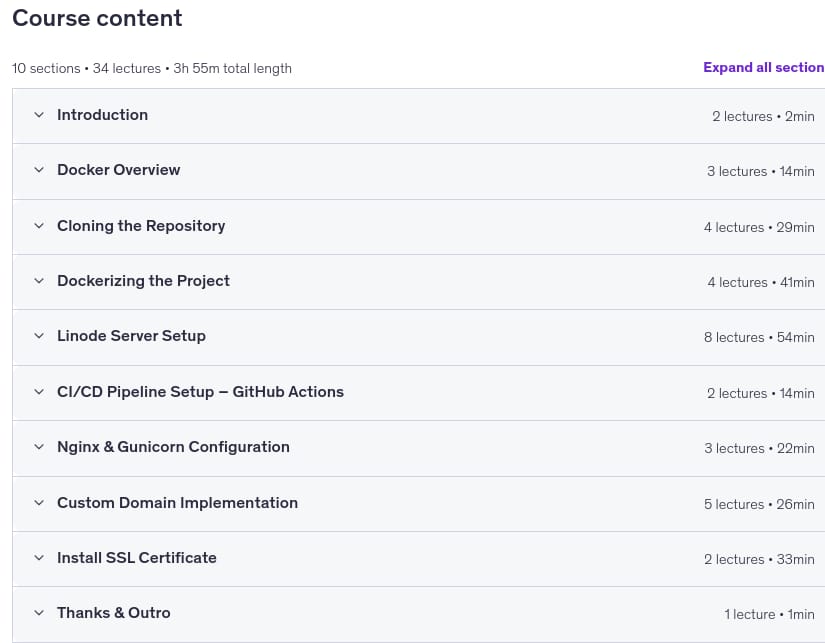Open Thanks & Outro section title
Viewport: 825px width, 643px height.
(x=114, y=612)
